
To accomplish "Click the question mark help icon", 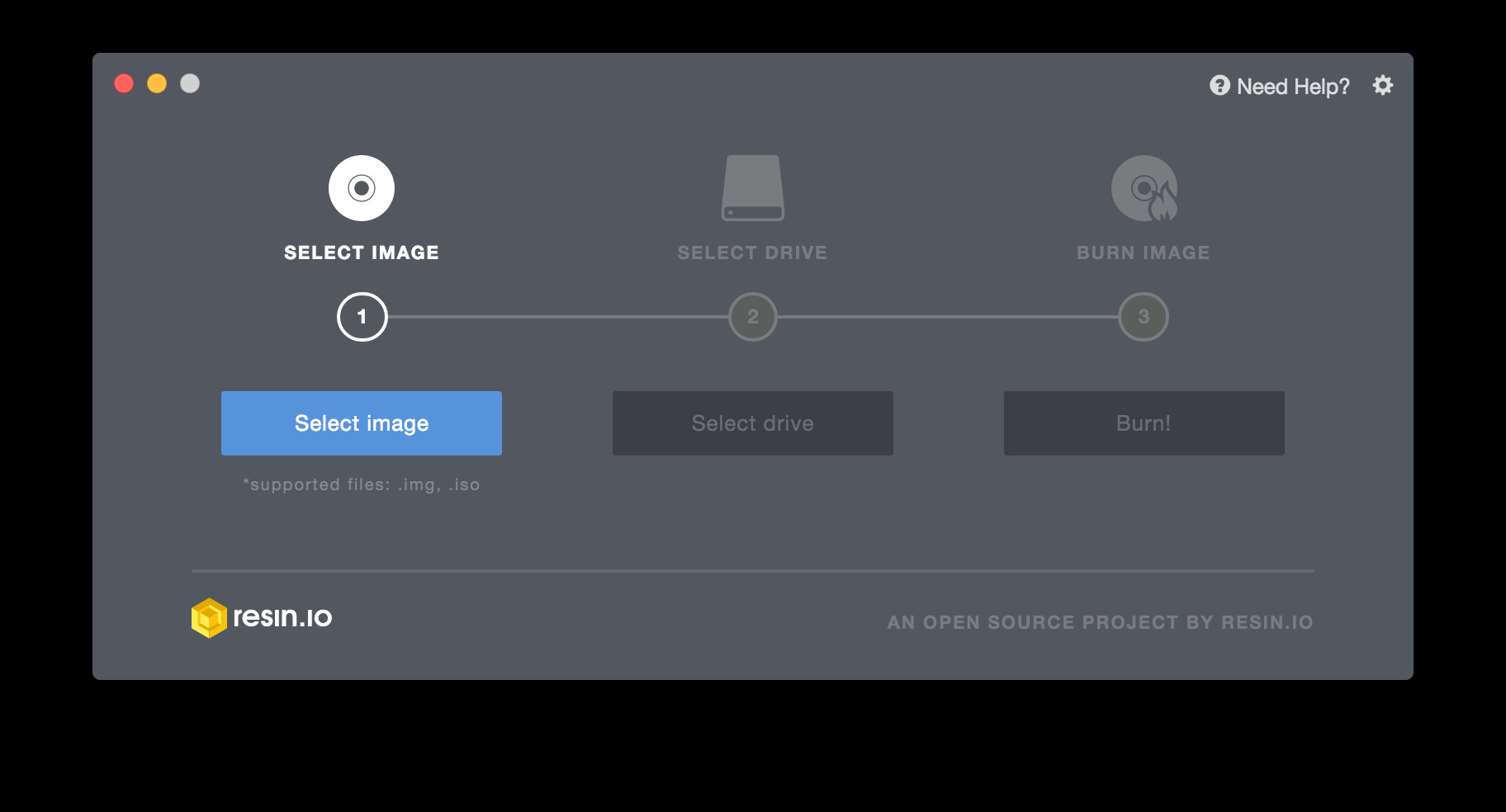I will coord(1219,85).
